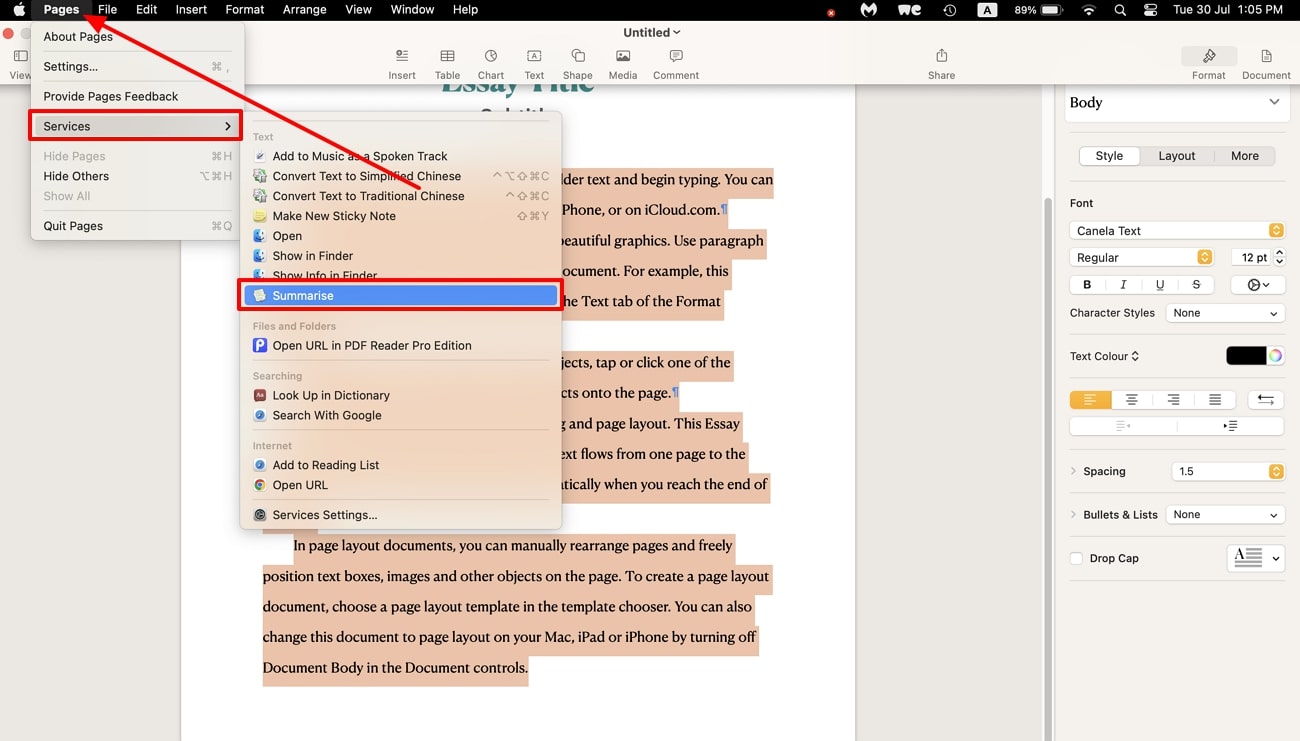Viewport: 1300px width, 741px height.
Task: Open the Shape picker in toolbar
Action: tap(577, 64)
